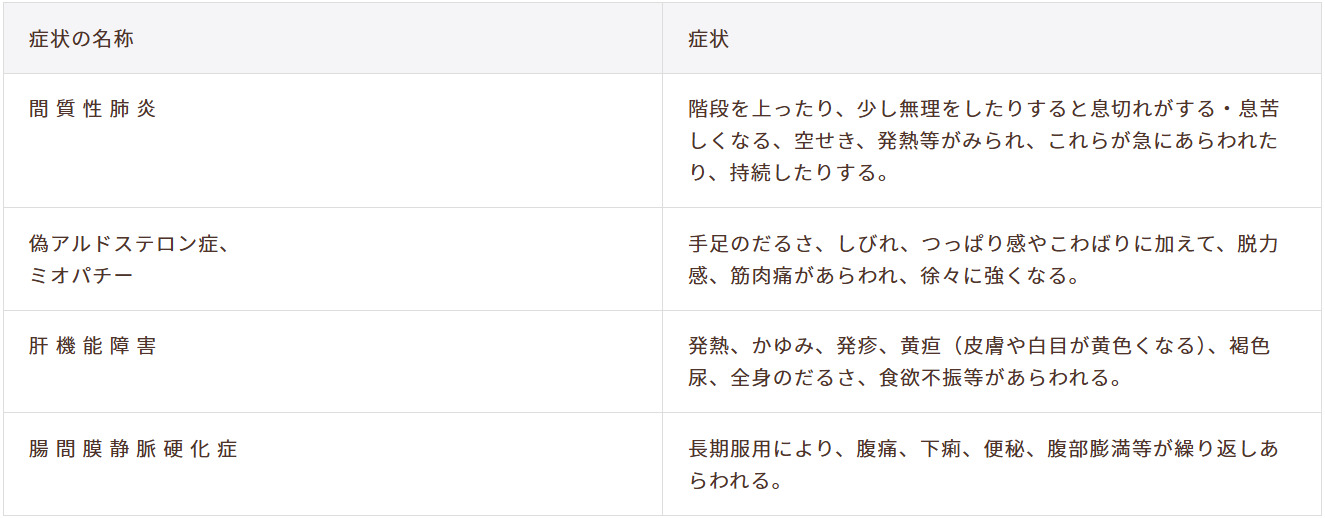Image resolution: width=1325 pixels, height=518 pixels.
Task: Click the line starting with "手足のだるさ"
Action: click(982, 245)
